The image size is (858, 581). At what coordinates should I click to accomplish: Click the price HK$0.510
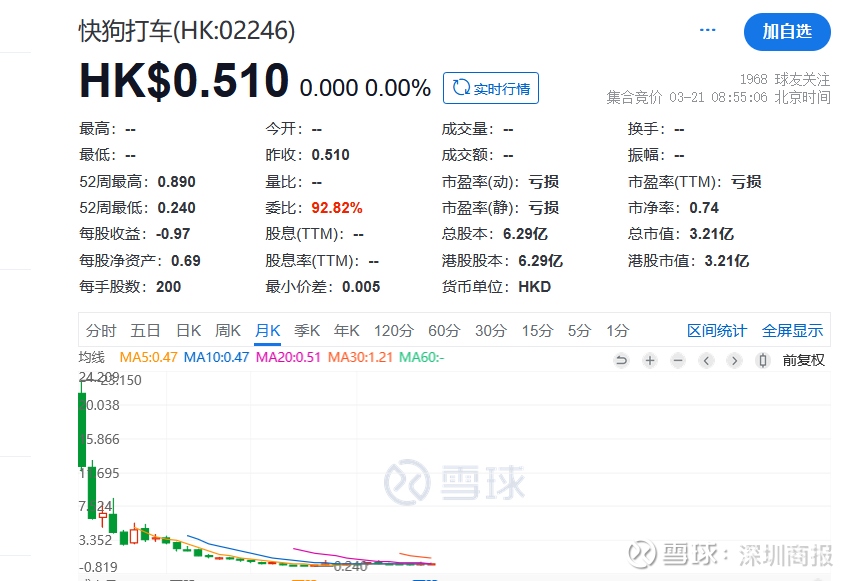pos(184,80)
